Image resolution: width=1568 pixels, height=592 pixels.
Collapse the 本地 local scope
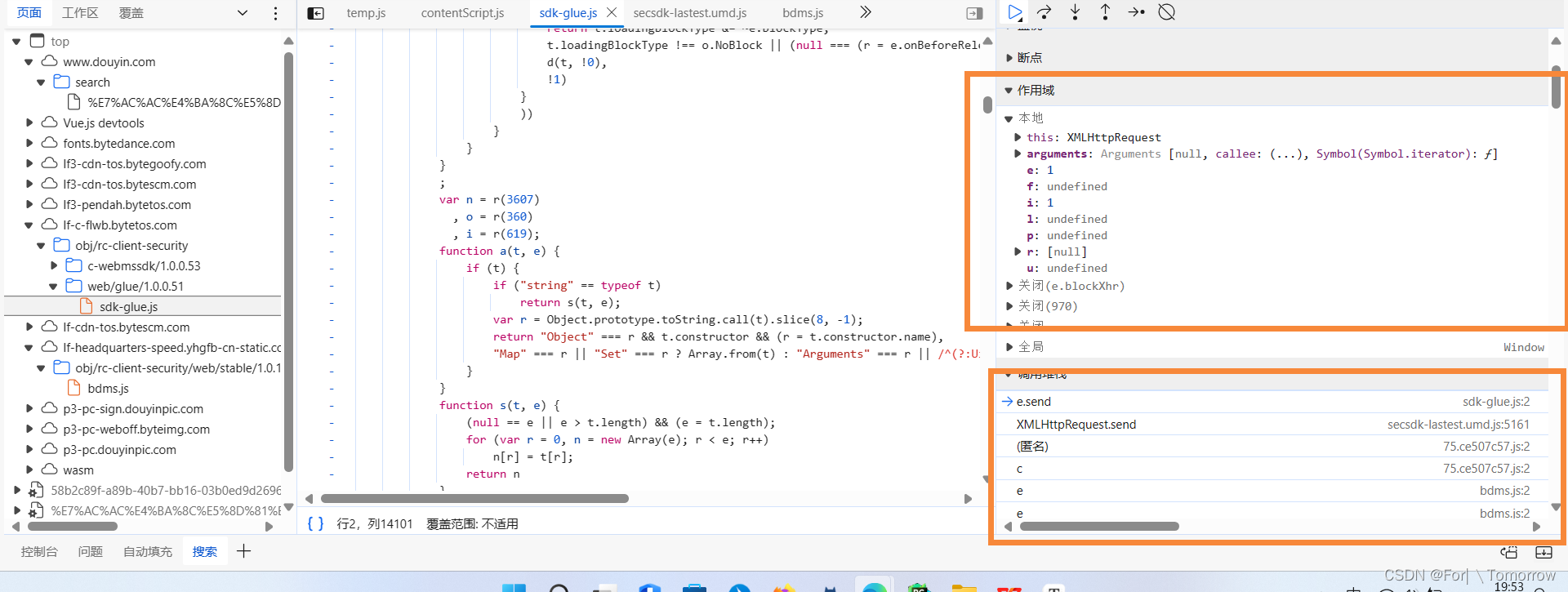coord(1009,118)
